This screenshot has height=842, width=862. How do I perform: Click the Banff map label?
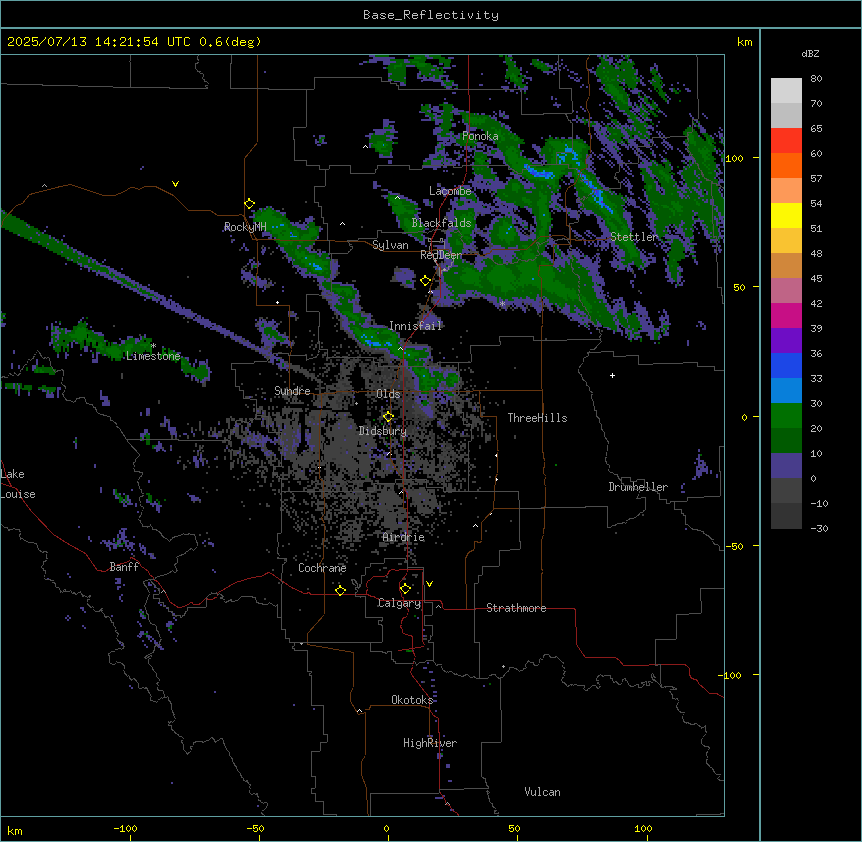[124, 567]
